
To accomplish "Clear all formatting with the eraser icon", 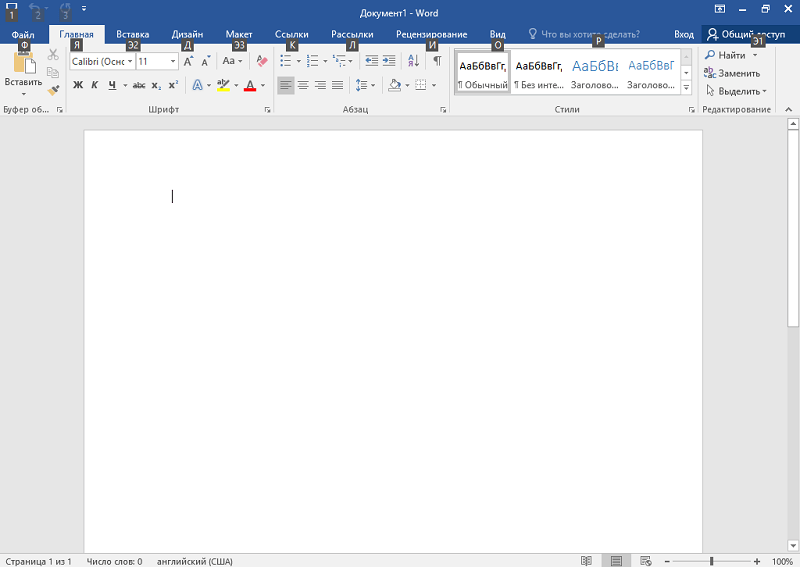I will point(262,61).
